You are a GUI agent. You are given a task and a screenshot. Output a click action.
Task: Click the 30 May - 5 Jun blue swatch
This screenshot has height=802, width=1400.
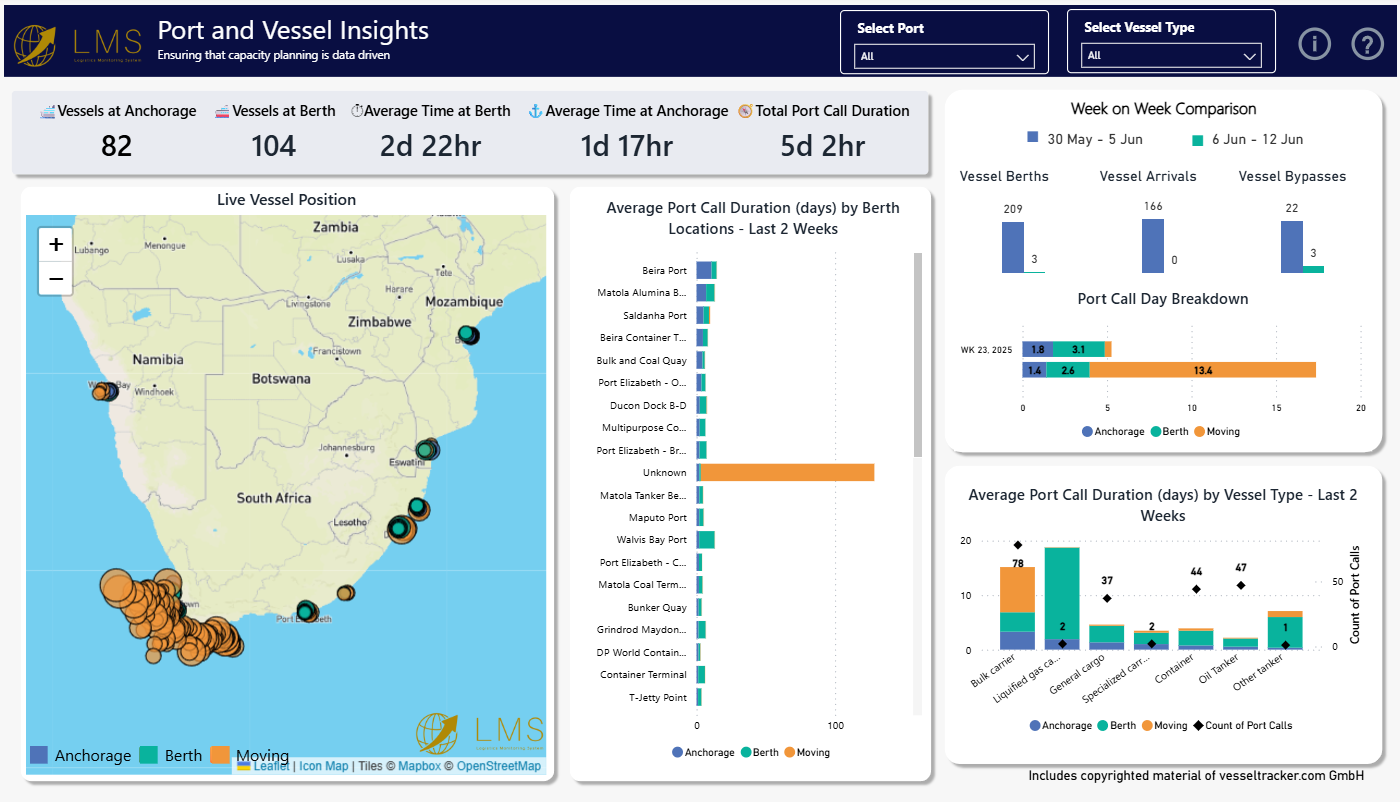pos(1033,137)
